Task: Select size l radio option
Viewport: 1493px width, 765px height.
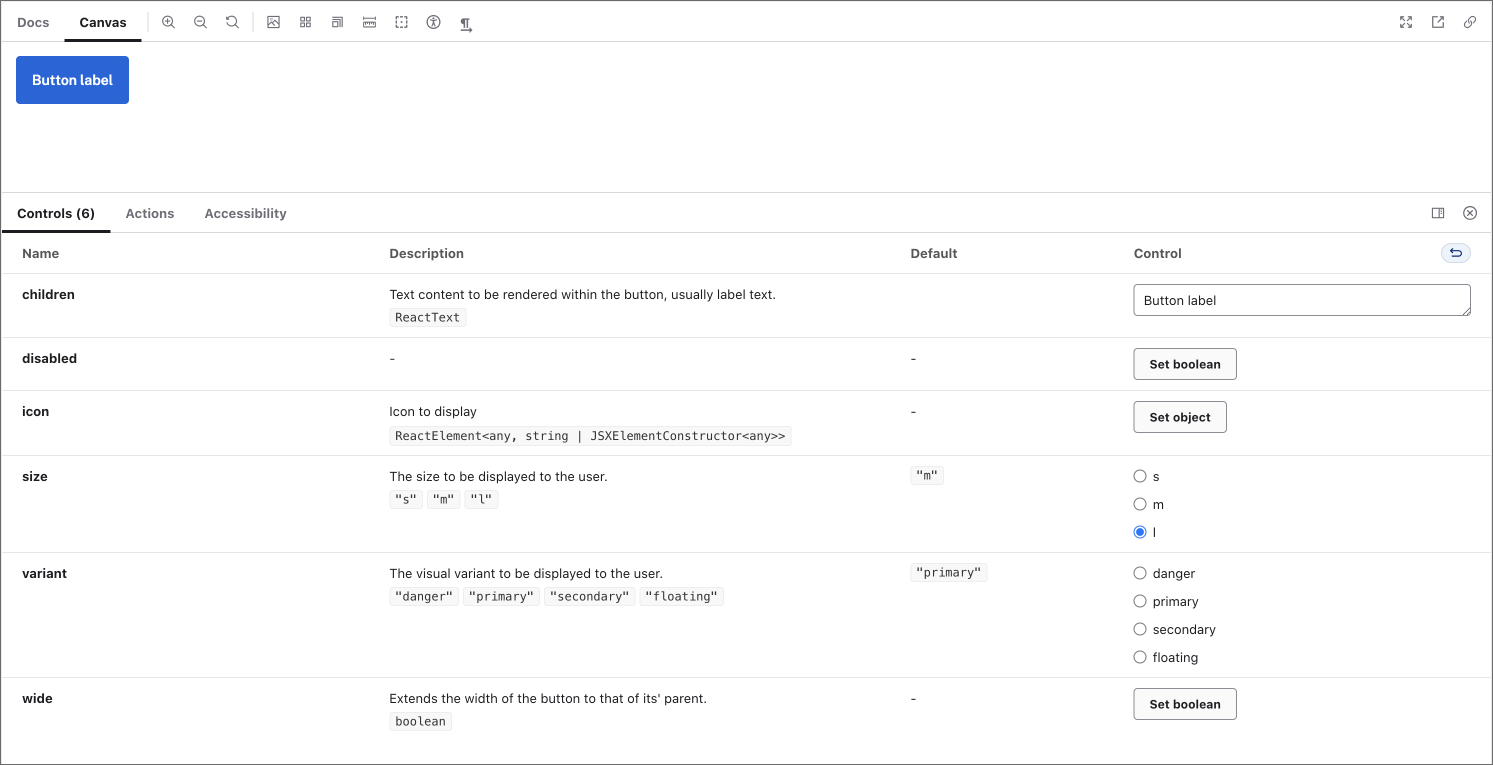Action: [1140, 532]
